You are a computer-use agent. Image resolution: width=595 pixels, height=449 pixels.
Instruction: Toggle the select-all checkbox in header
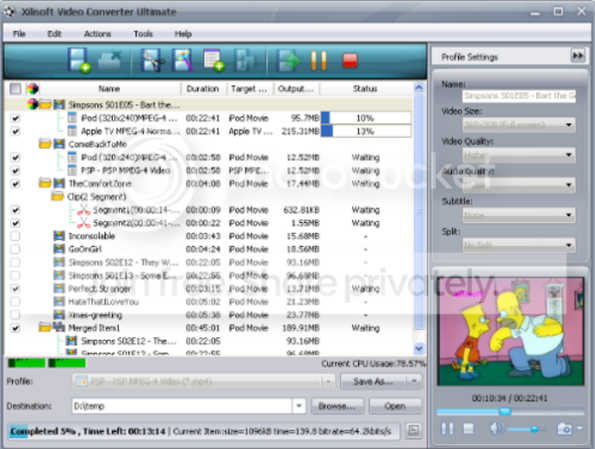pyautogui.click(x=15, y=89)
